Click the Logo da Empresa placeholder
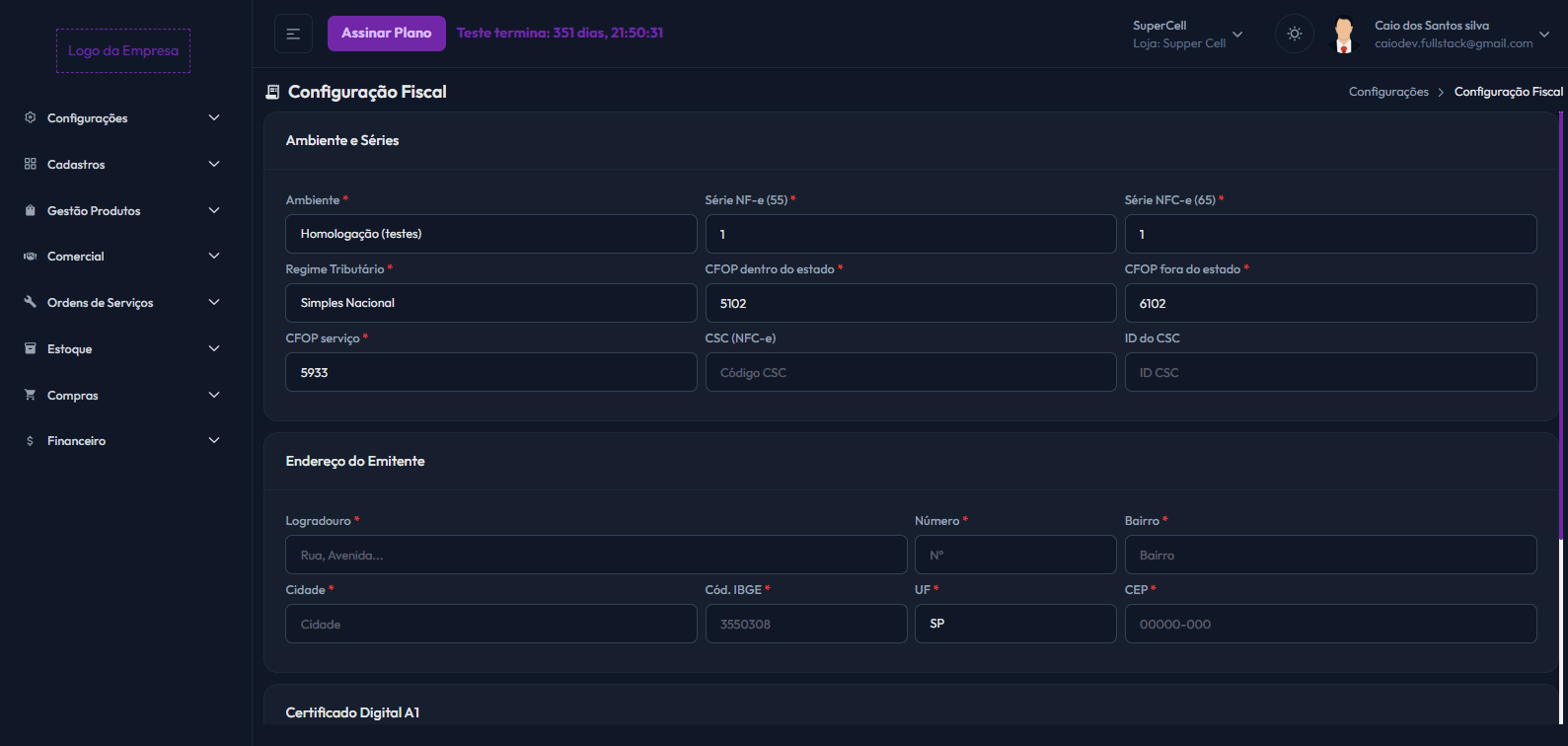This screenshot has height=746, width=1568. click(123, 51)
